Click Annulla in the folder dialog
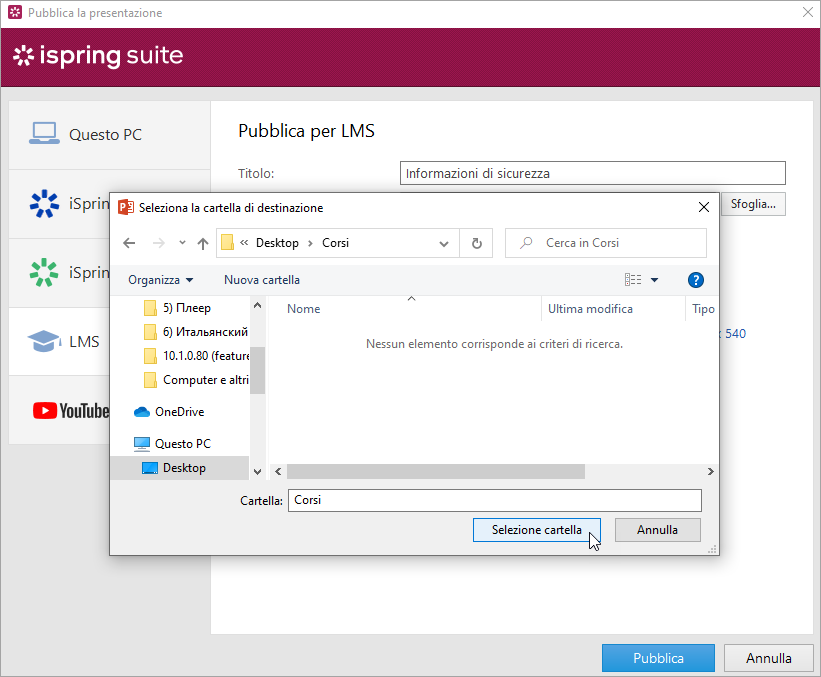The width and height of the screenshot is (821, 677). 657,530
